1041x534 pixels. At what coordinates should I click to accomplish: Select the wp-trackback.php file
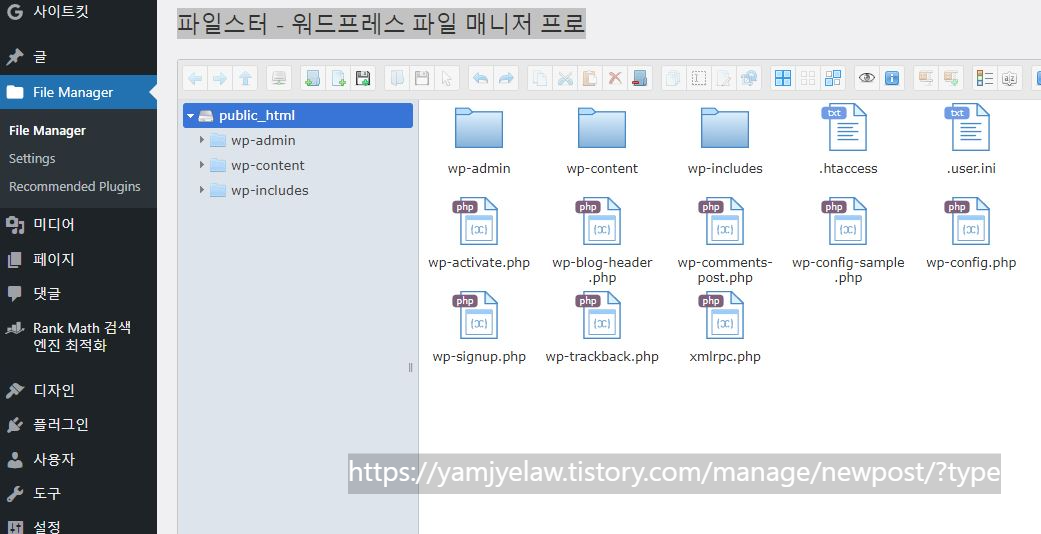pos(601,328)
